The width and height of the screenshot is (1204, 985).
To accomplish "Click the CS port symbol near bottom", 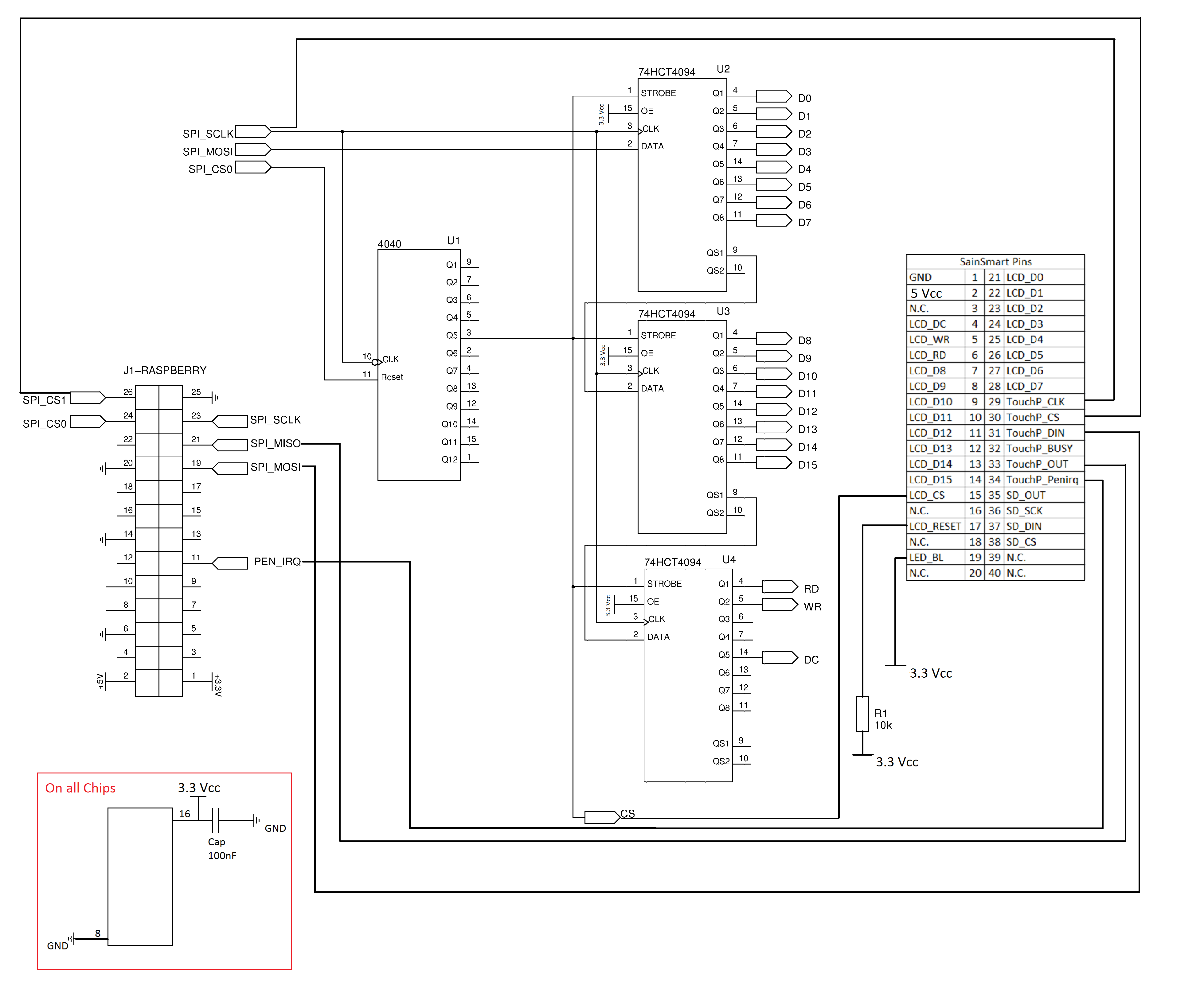I will (x=602, y=817).
